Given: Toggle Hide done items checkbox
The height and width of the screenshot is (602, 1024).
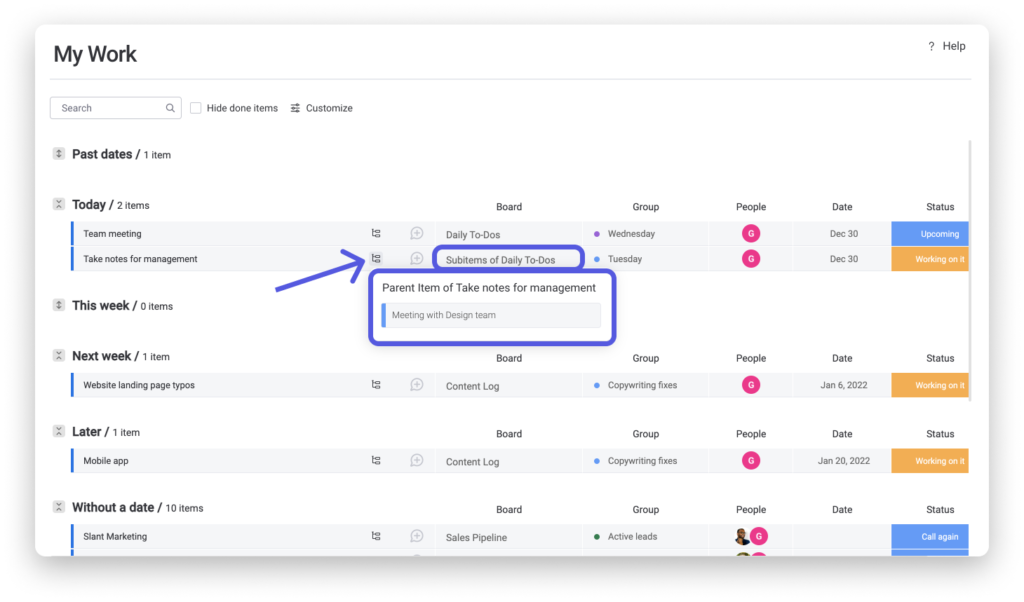Looking at the screenshot, I should pyautogui.click(x=196, y=108).
